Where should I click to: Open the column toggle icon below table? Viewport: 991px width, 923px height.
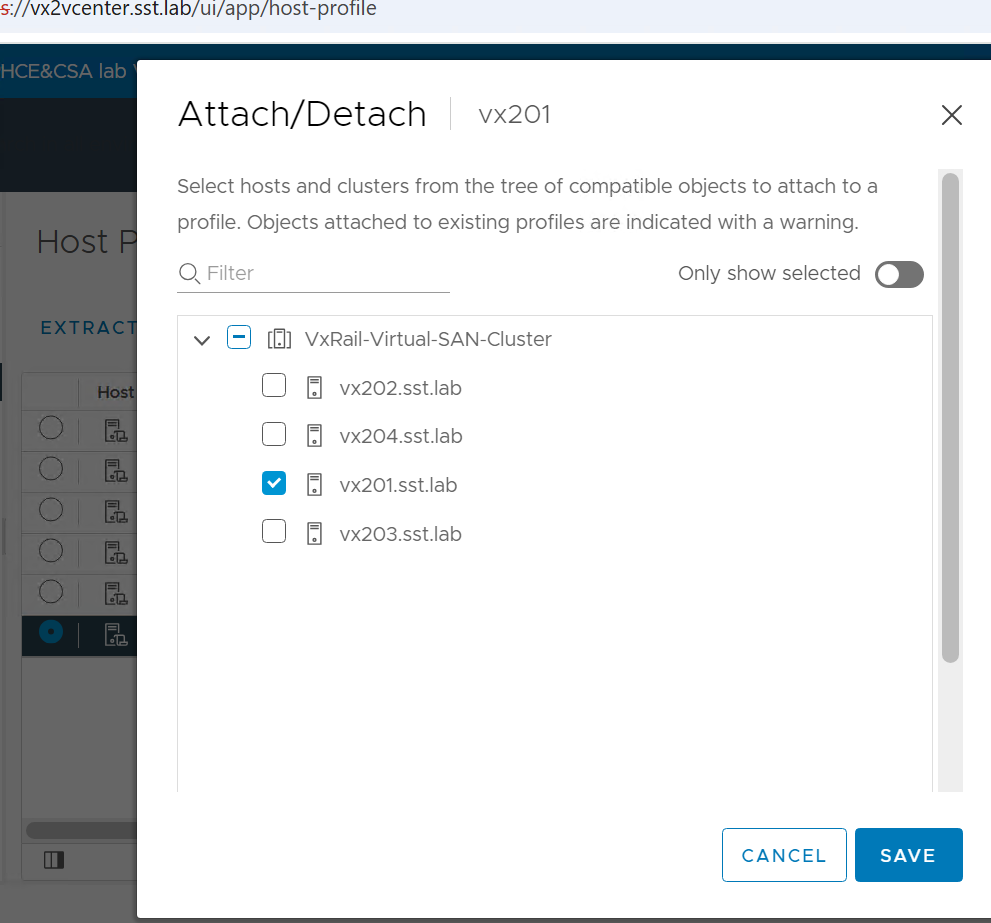pyautogui.click(x=54, y=860)
